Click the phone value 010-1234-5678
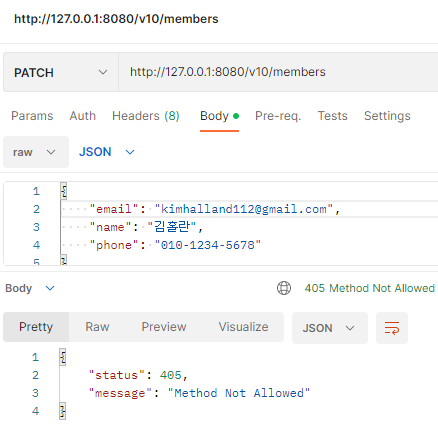This screenshot has height=424, width=438. [208, 245]
